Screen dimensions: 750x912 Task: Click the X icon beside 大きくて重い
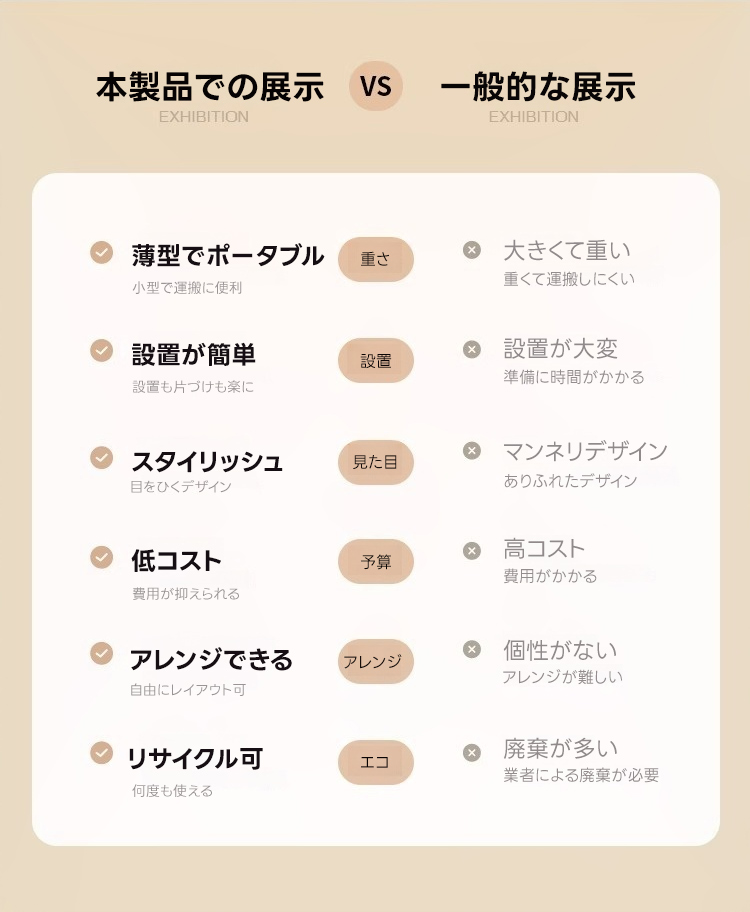472,250
